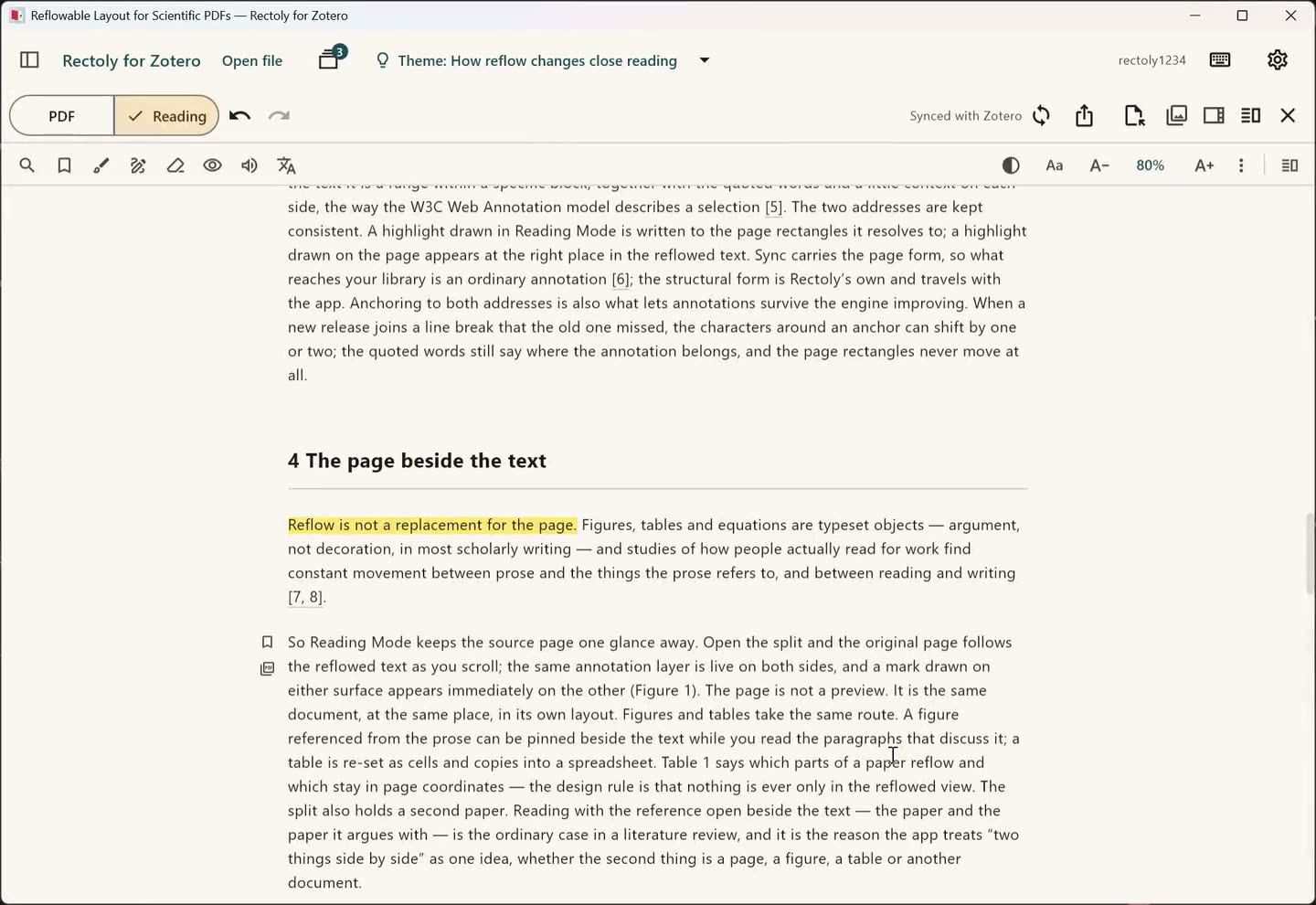Open the rectoly1234 account
The width and height of the screenshot is (1316, 905).
click(1152, 60)
